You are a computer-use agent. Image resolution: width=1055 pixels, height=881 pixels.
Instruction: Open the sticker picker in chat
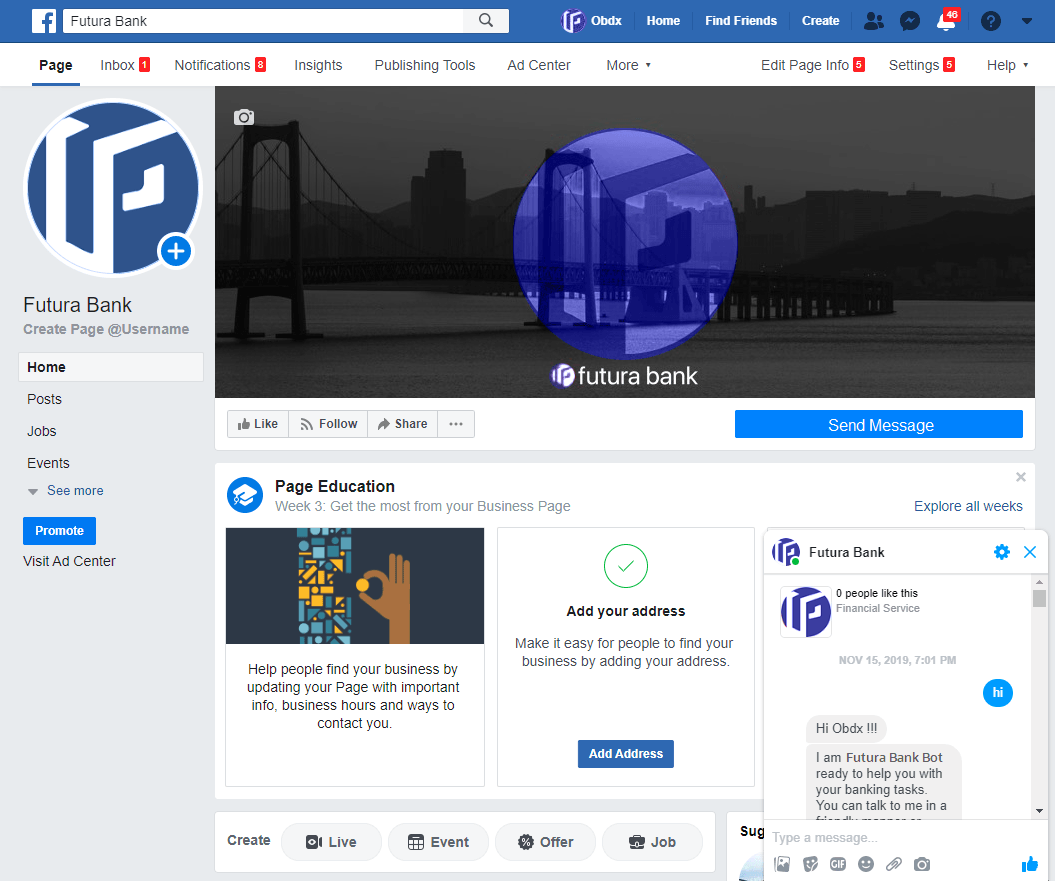tap(811, 864)
